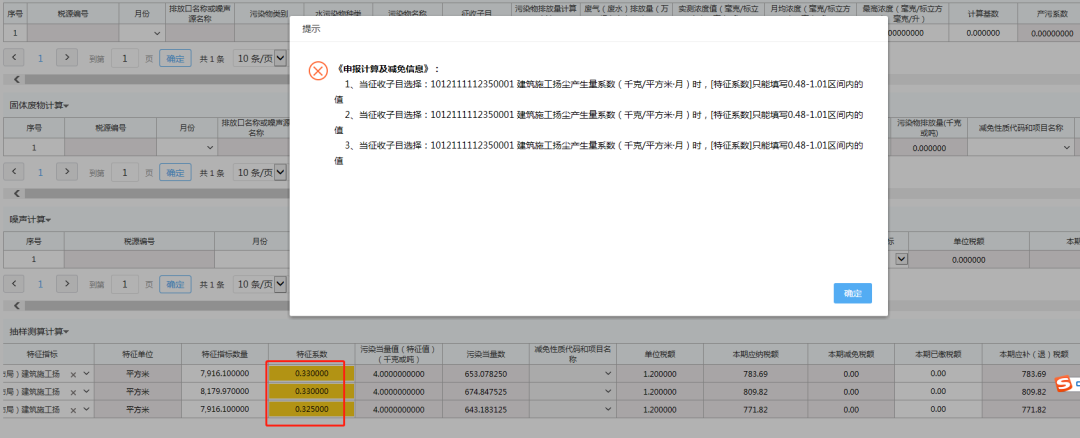Go to next page in 噪声计算 pager
The image size is (1080, 438).
67,284
